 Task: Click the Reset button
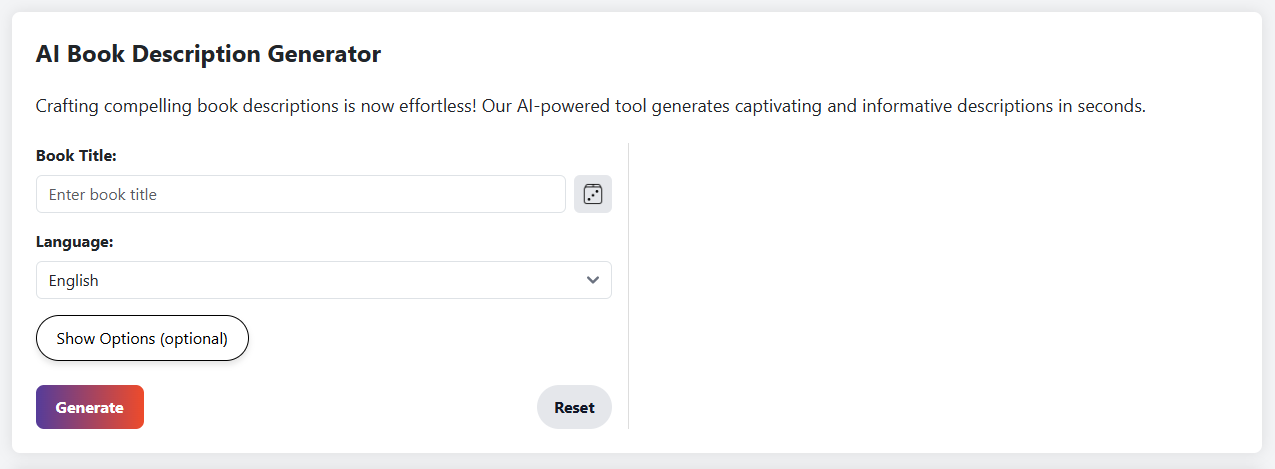[x=574, y=407]
